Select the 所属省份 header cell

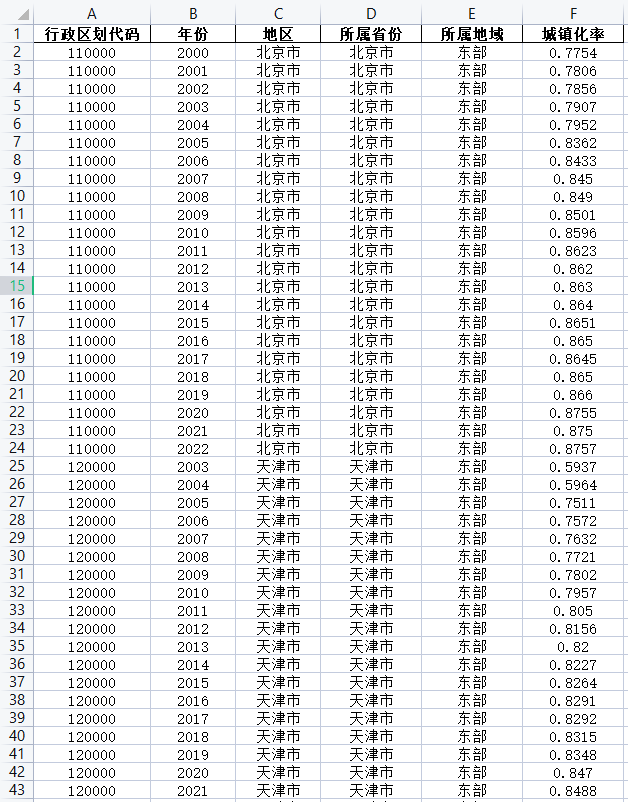[371, 34]
